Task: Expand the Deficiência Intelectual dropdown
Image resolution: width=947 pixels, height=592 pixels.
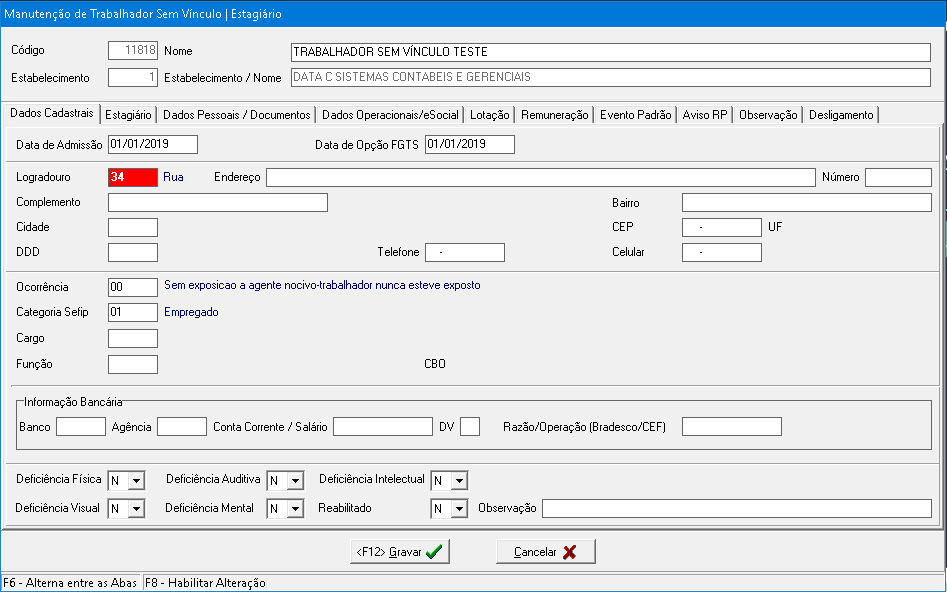Action: (460, 481)
